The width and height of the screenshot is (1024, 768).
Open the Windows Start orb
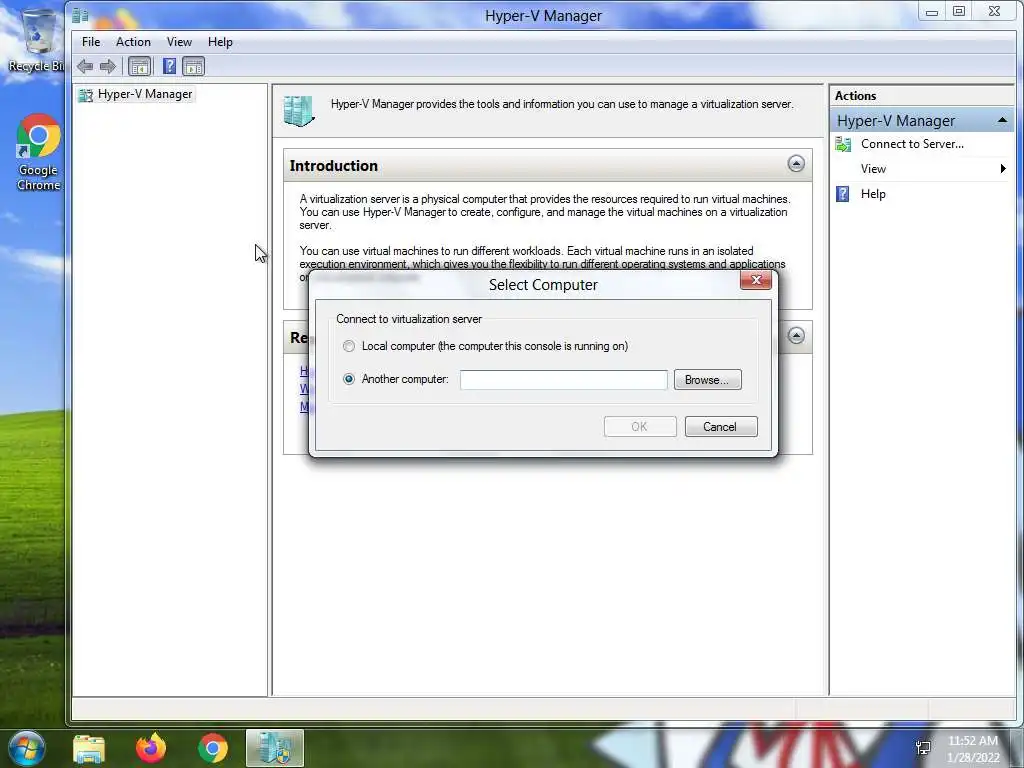point(26,748)
